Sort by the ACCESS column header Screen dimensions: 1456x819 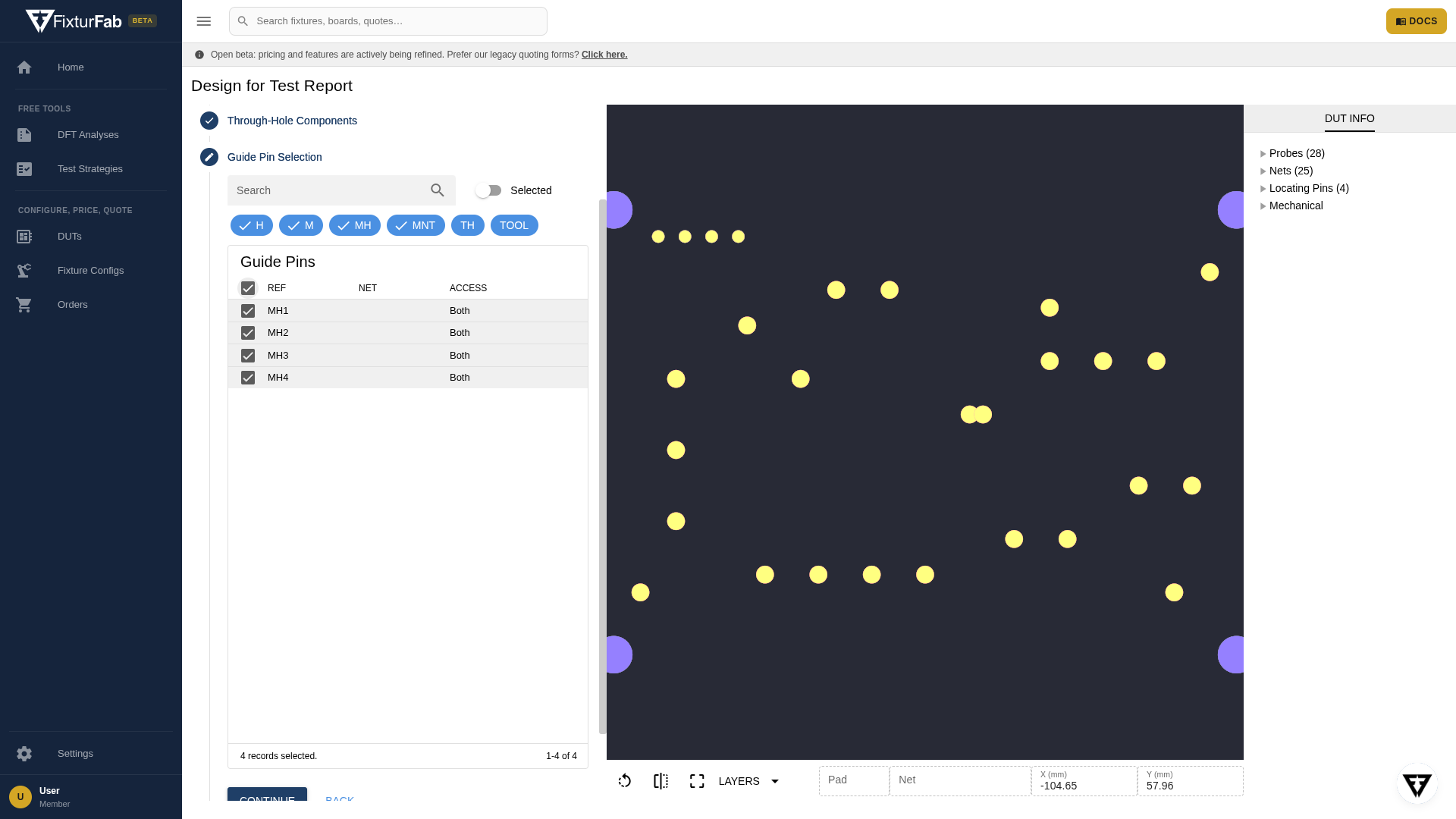point(468,288)
